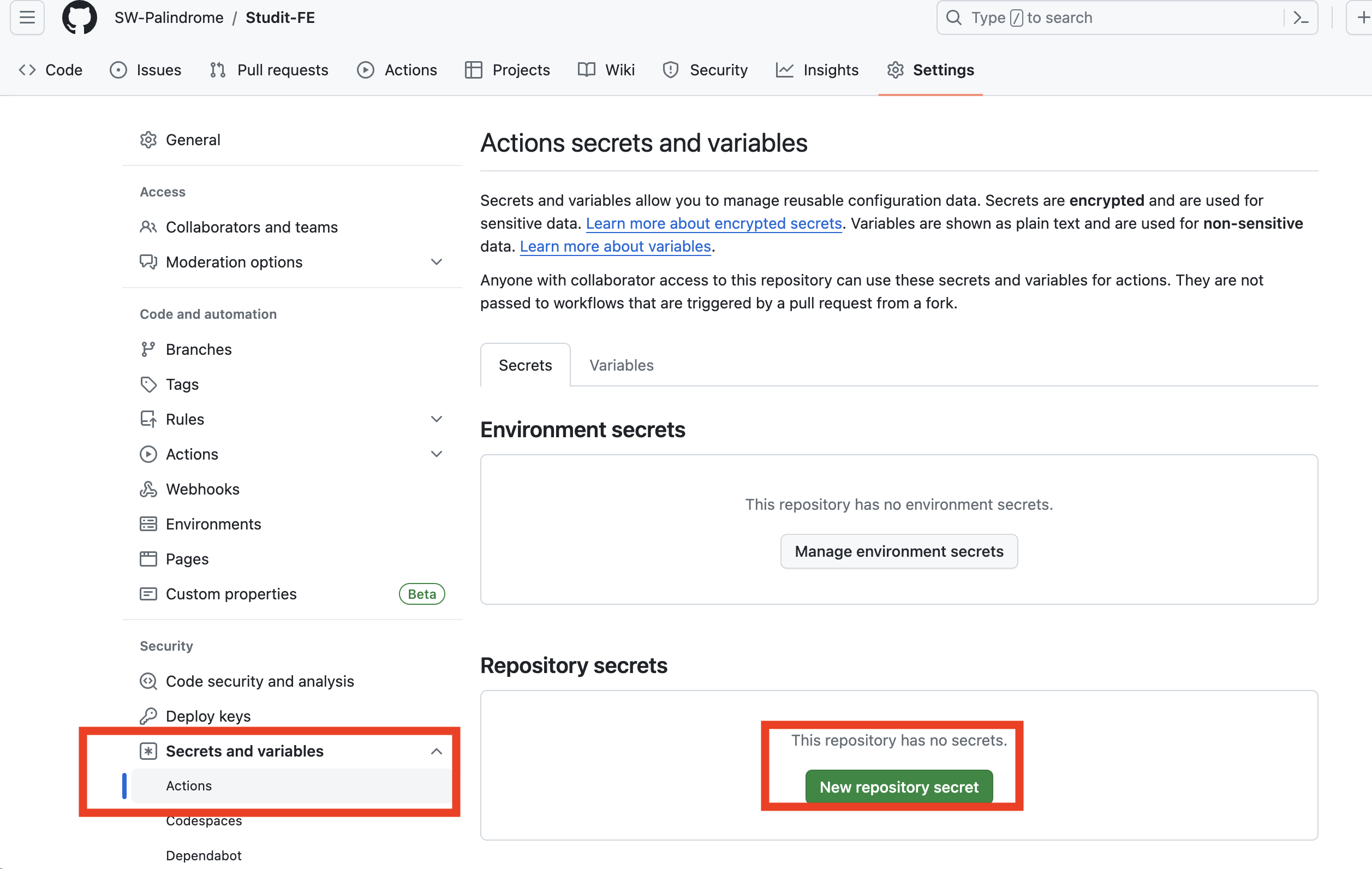Image resolution: width=1372 pixels, height=869 pixels.
Task: Click the Tags label icon
Action: tap(148, 384)
